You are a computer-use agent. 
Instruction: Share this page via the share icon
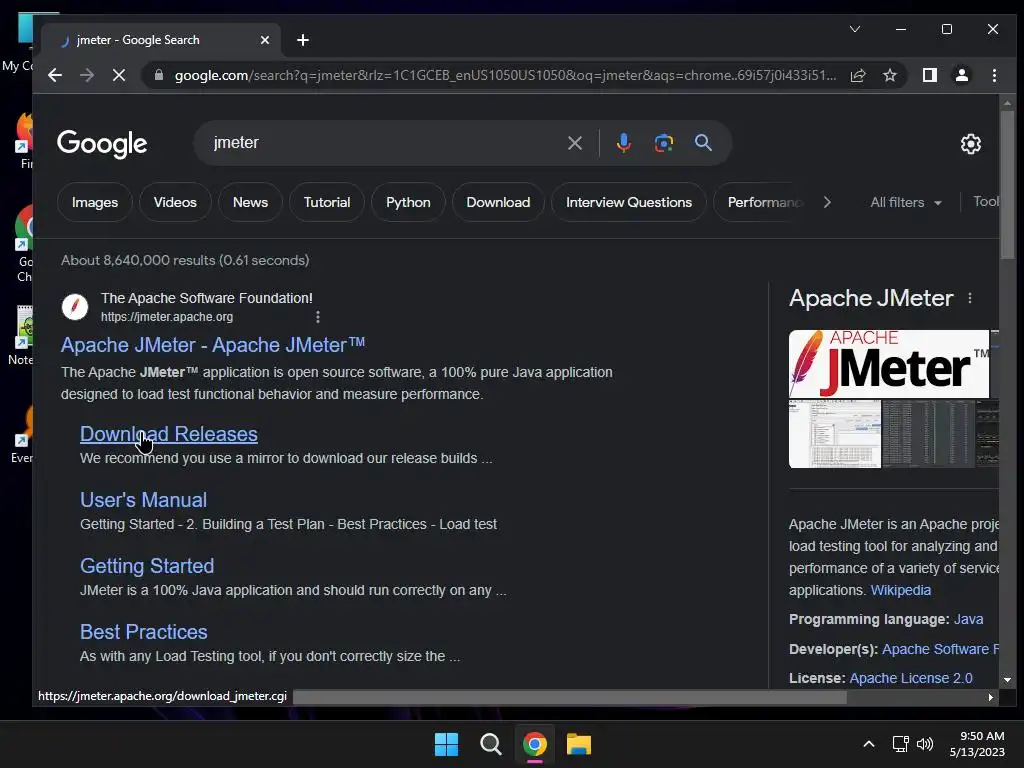click(858, 76)
